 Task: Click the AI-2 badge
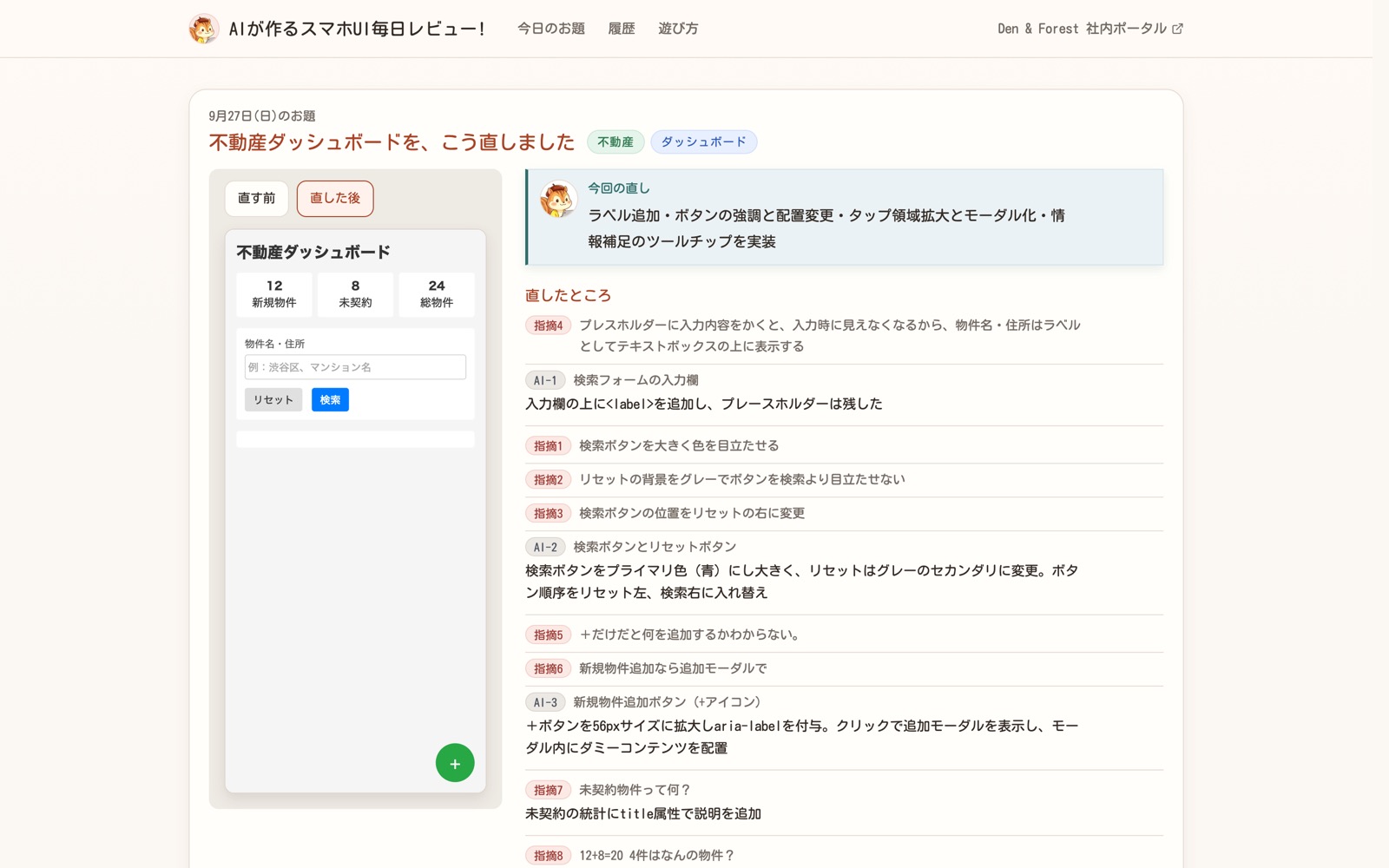(x=545, y=547)
